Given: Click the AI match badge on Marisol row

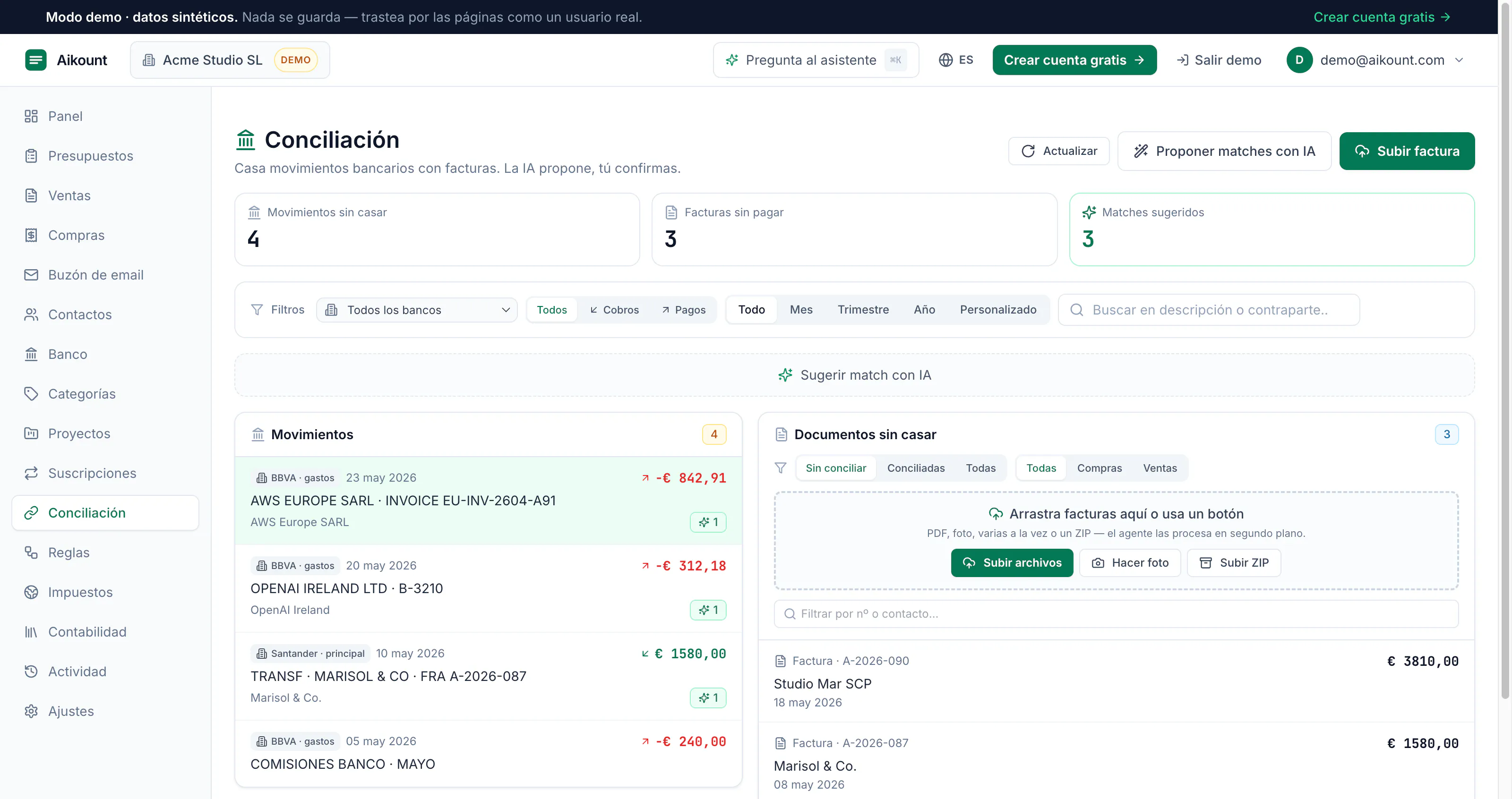Looking at the screenshot, I should pyautogui.click(x=708, y=698).
